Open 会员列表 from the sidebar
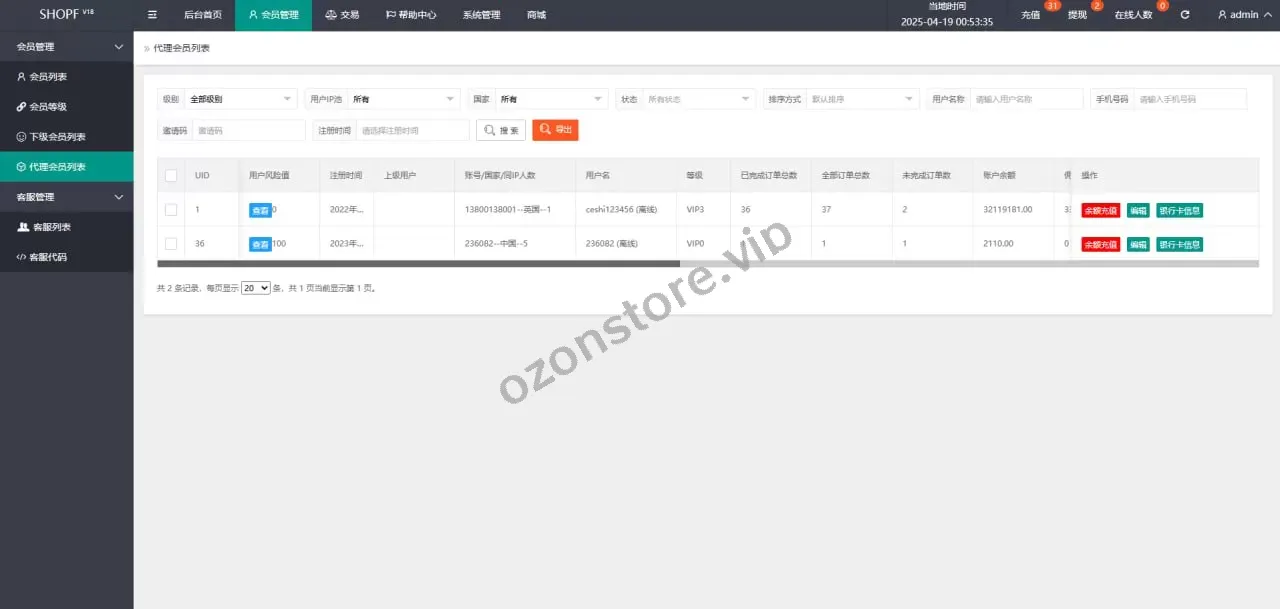Viewport: 1280px width, 609px height. [x=48, y=77]
